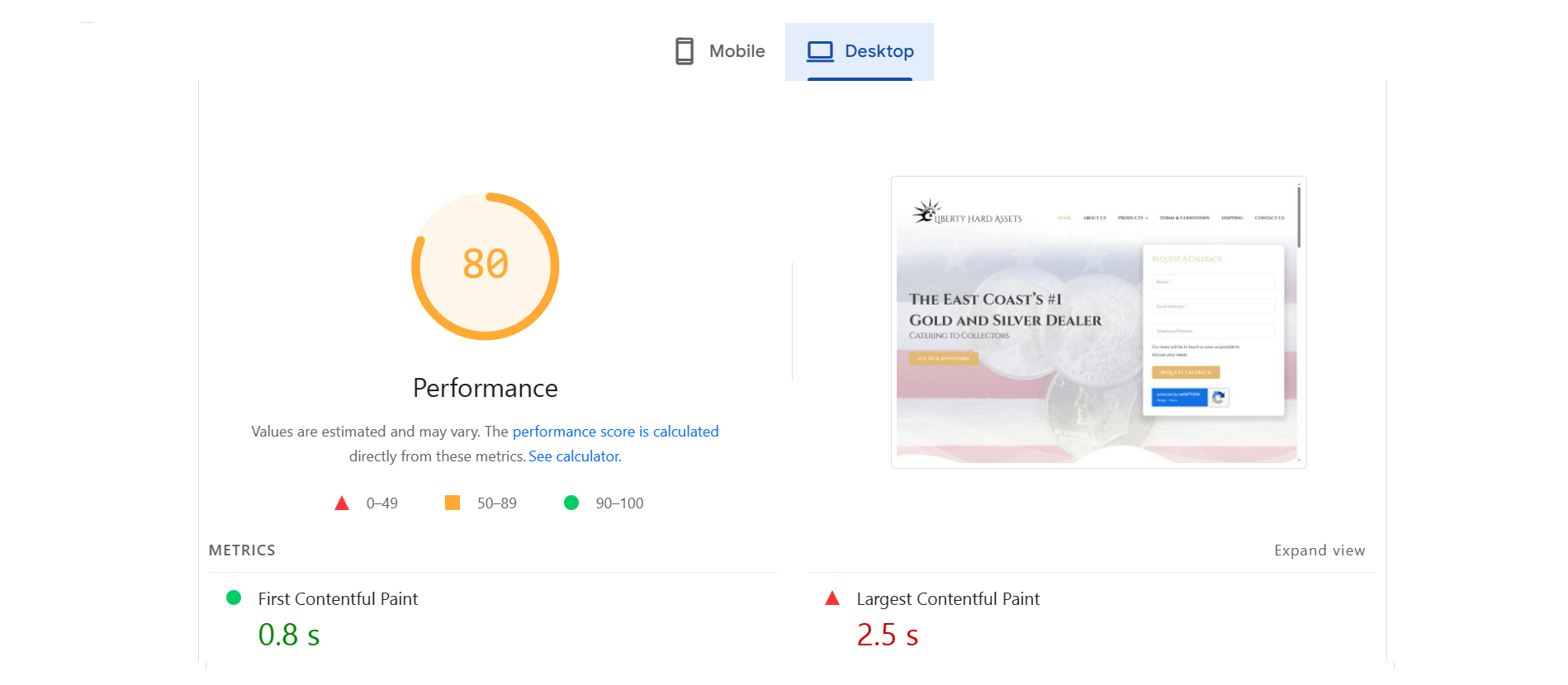
Task: Switch to the Mobile tab label
Action: click(x=737, y=51)
